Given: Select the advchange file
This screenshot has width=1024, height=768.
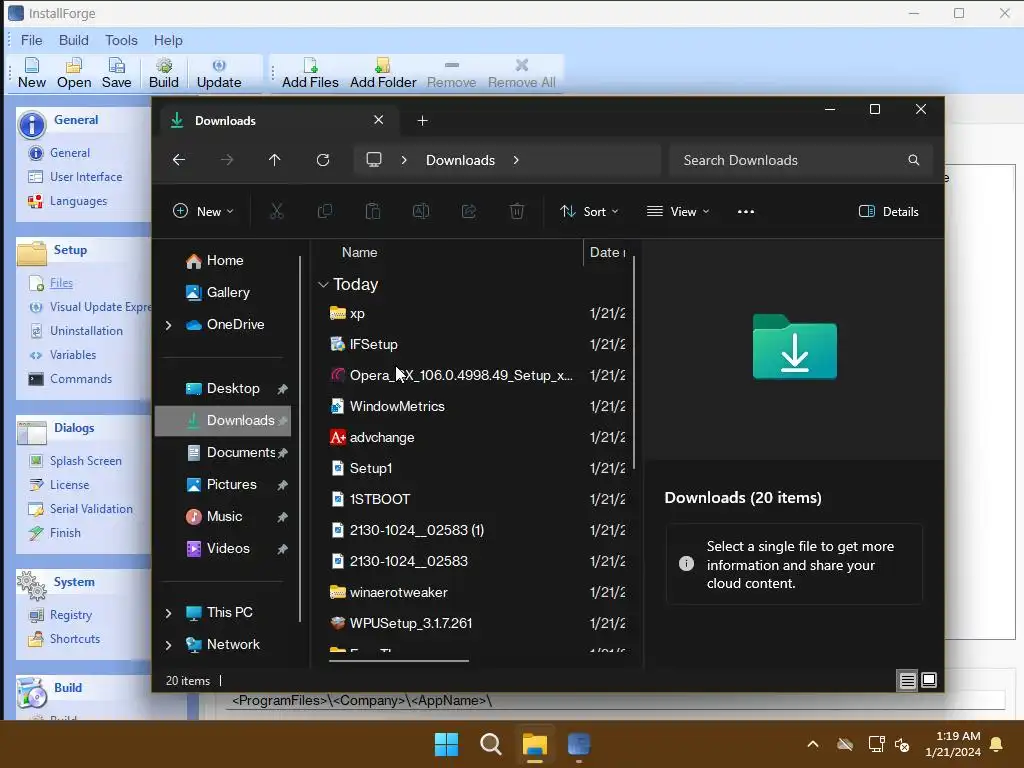Looking at the screenshot, I should [381, 438].
